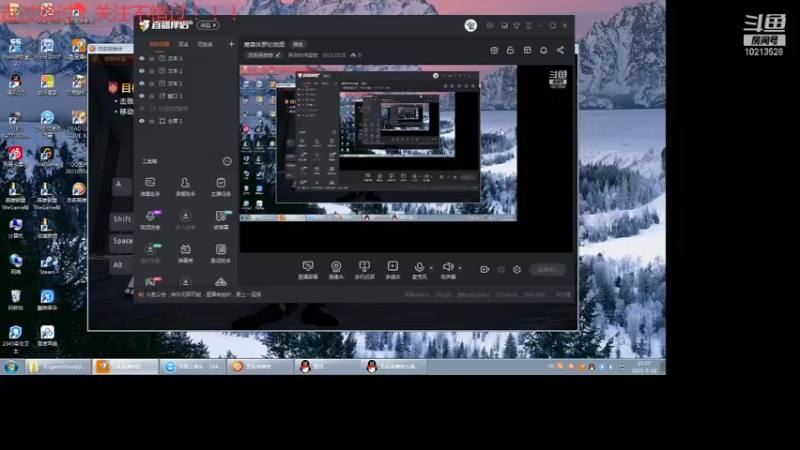Add a 摄像头 camera source
This screenshot has height=450, width=800.
[x=336, y=270]
